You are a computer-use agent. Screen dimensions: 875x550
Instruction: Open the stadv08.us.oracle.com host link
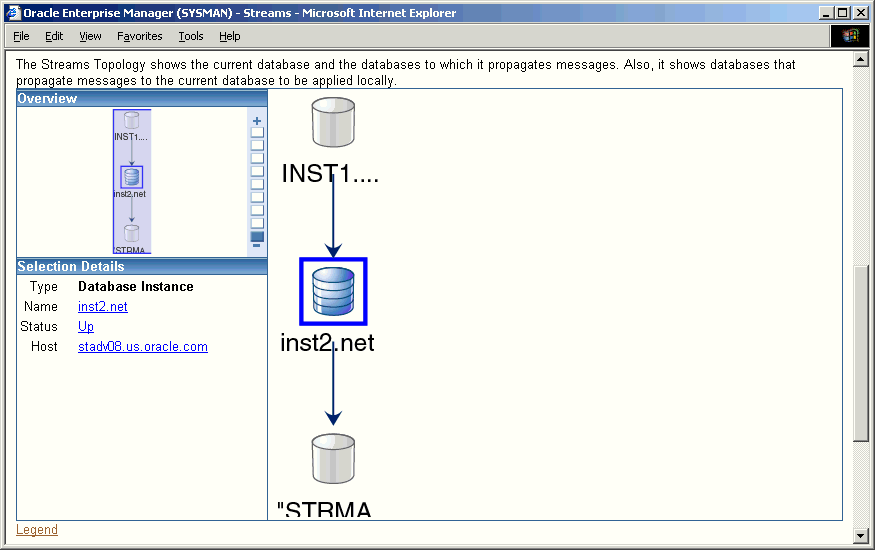(x=143, y=347)
